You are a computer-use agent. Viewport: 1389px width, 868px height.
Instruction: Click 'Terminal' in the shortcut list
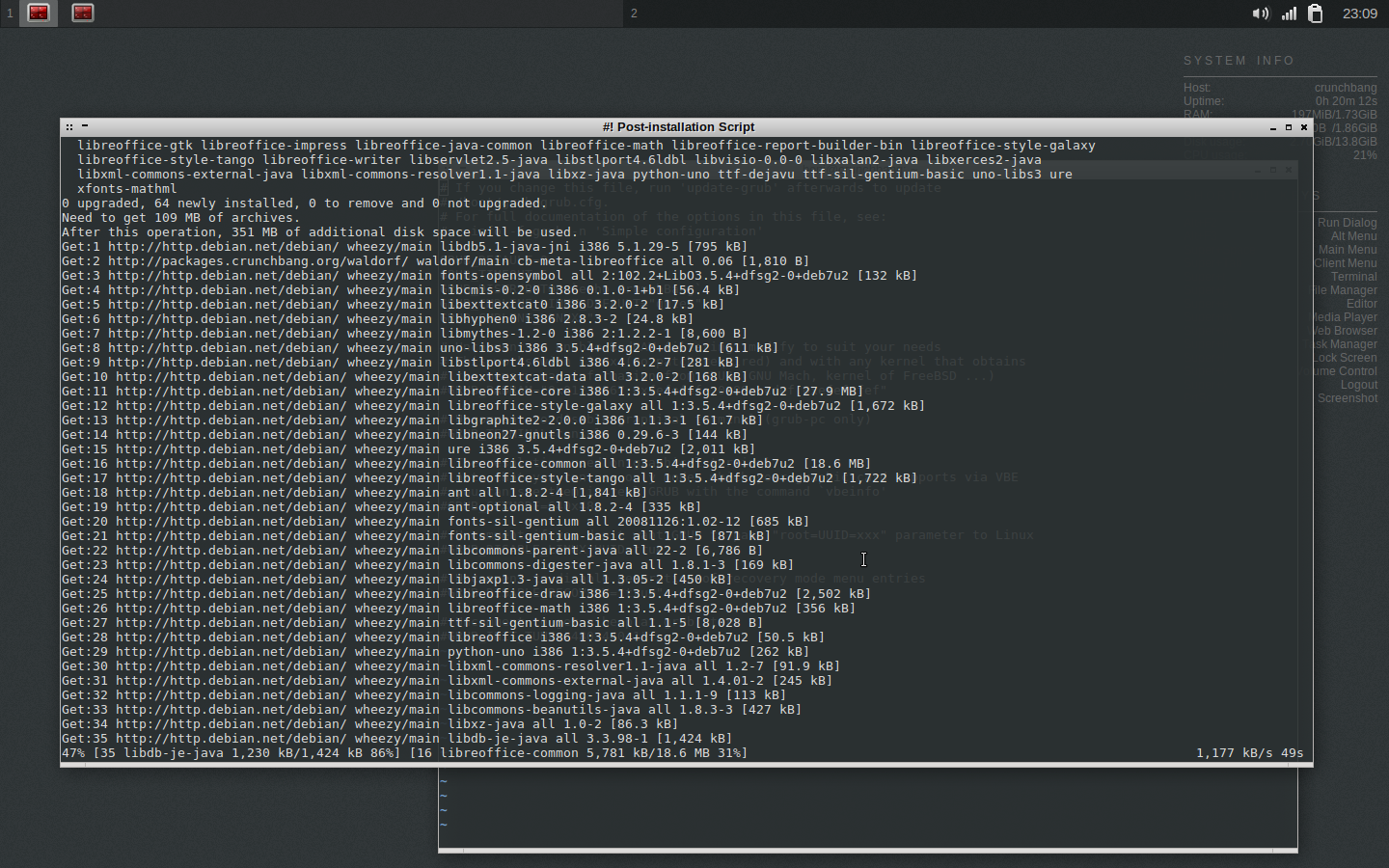click(1354, 277)
